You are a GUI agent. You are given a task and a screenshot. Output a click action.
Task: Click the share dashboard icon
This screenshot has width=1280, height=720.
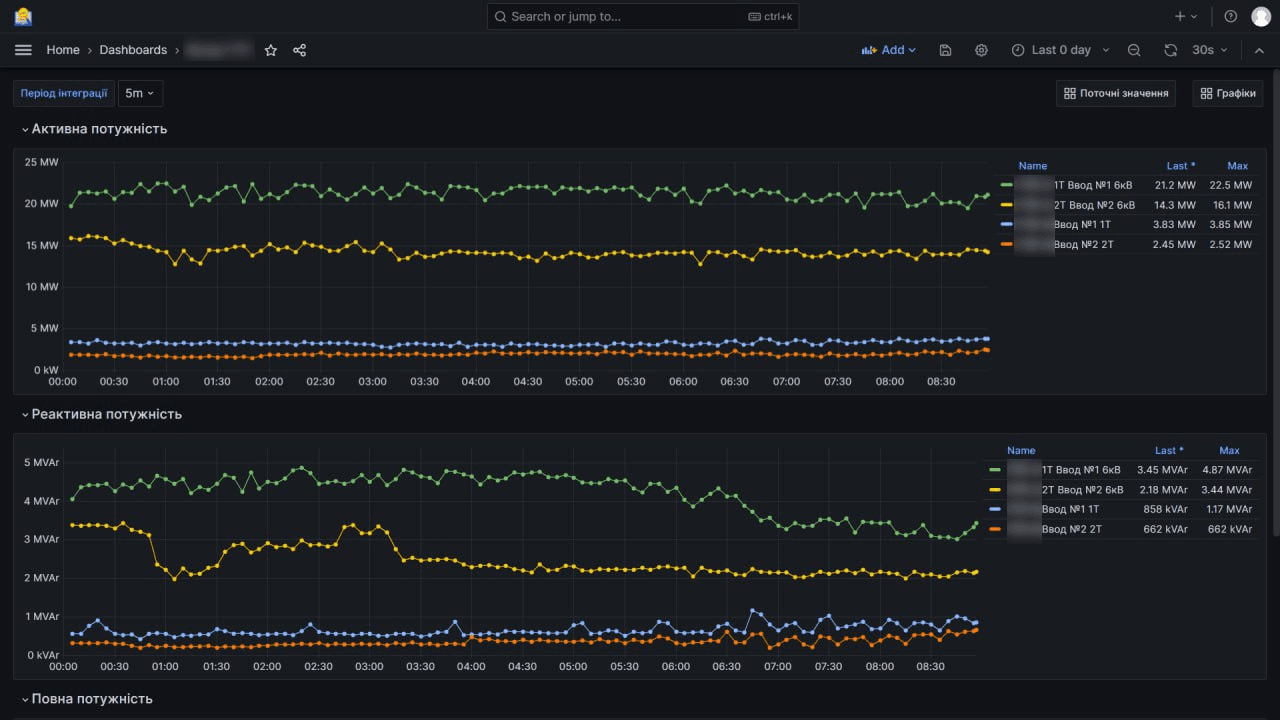299,50
